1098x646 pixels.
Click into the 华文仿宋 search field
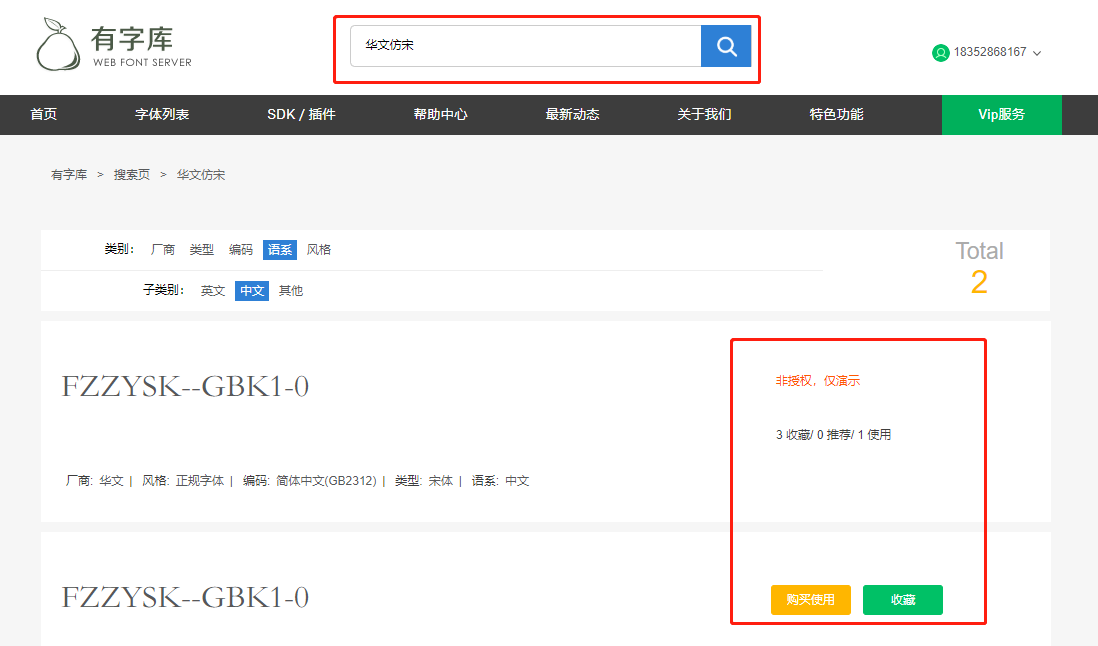click(526, 46)
